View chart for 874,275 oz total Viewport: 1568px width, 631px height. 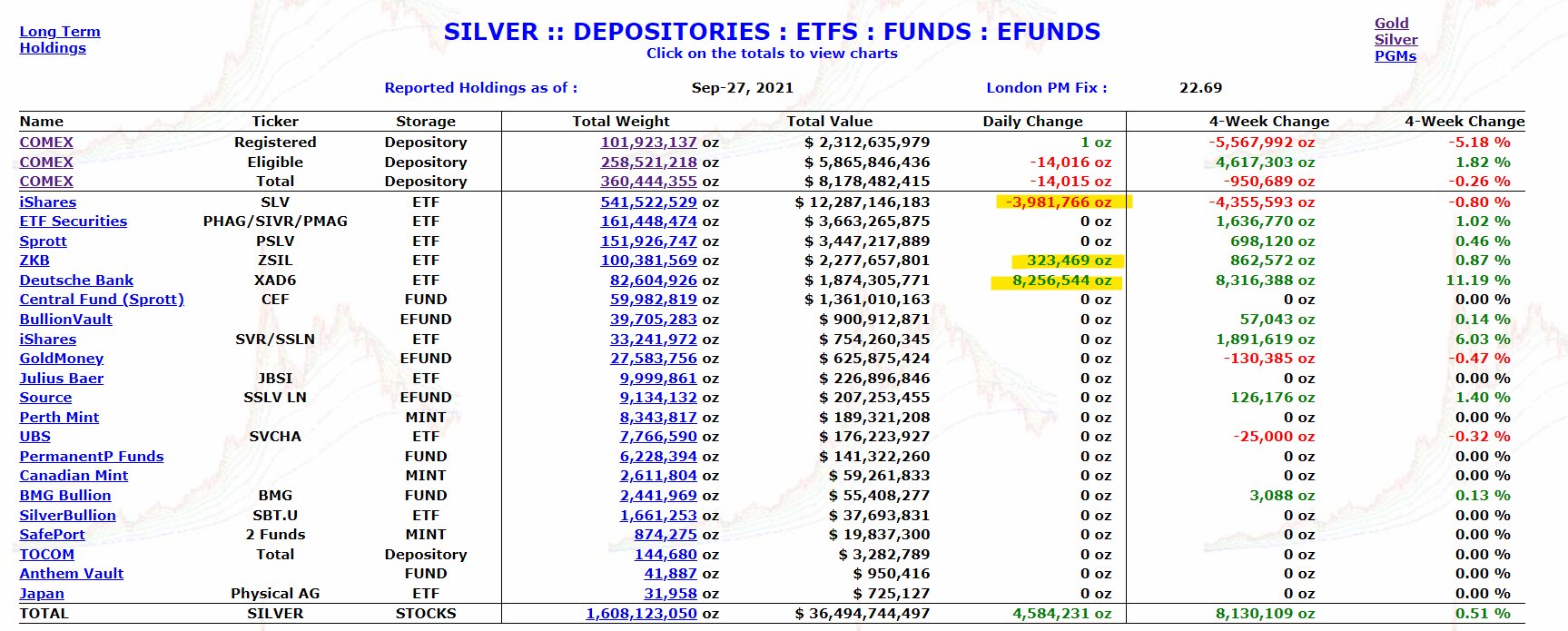coord(666,535)
